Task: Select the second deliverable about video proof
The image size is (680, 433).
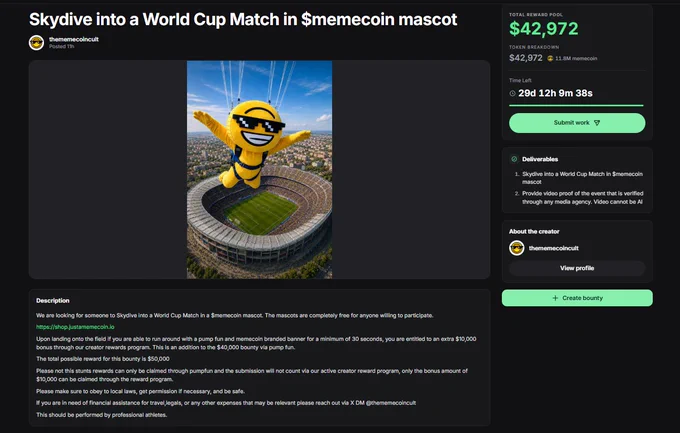Action: pos(582,197)
